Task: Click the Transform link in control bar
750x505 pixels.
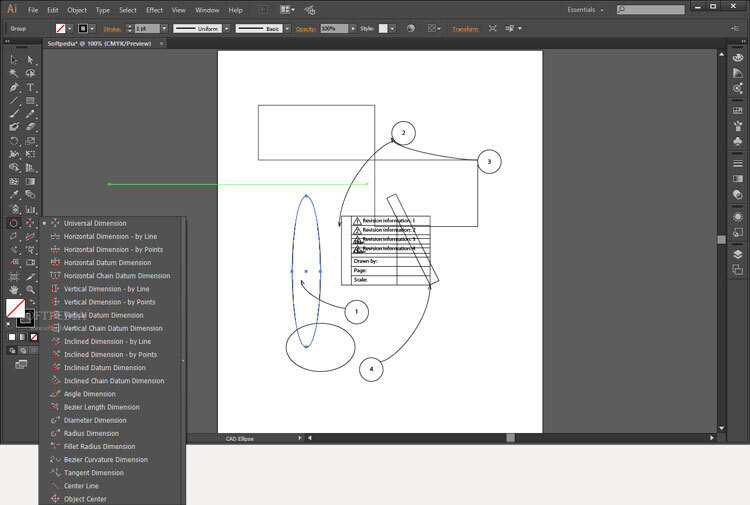Action: 465,29
